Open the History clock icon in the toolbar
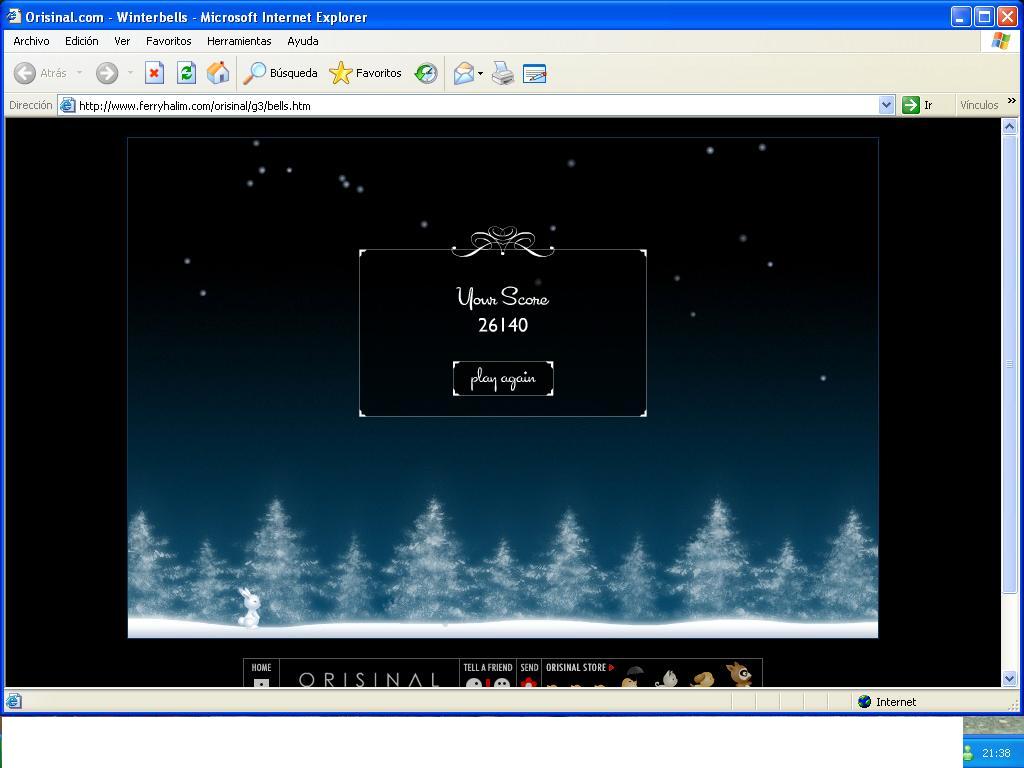The width and height of the screenshot is (1024, 768). 426,73
